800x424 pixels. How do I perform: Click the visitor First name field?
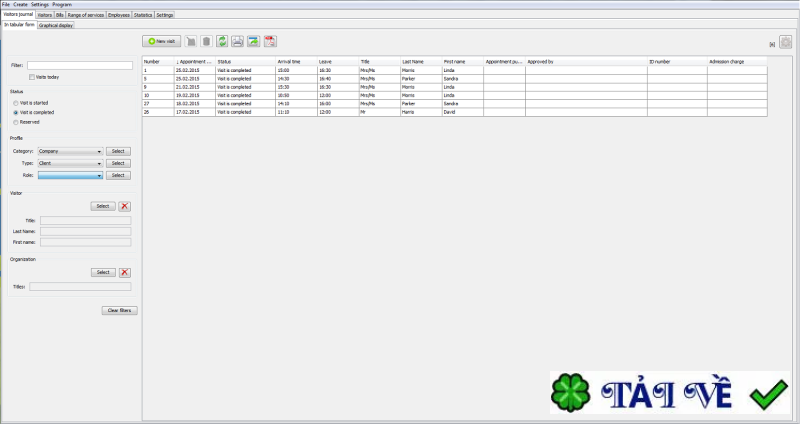86,242
